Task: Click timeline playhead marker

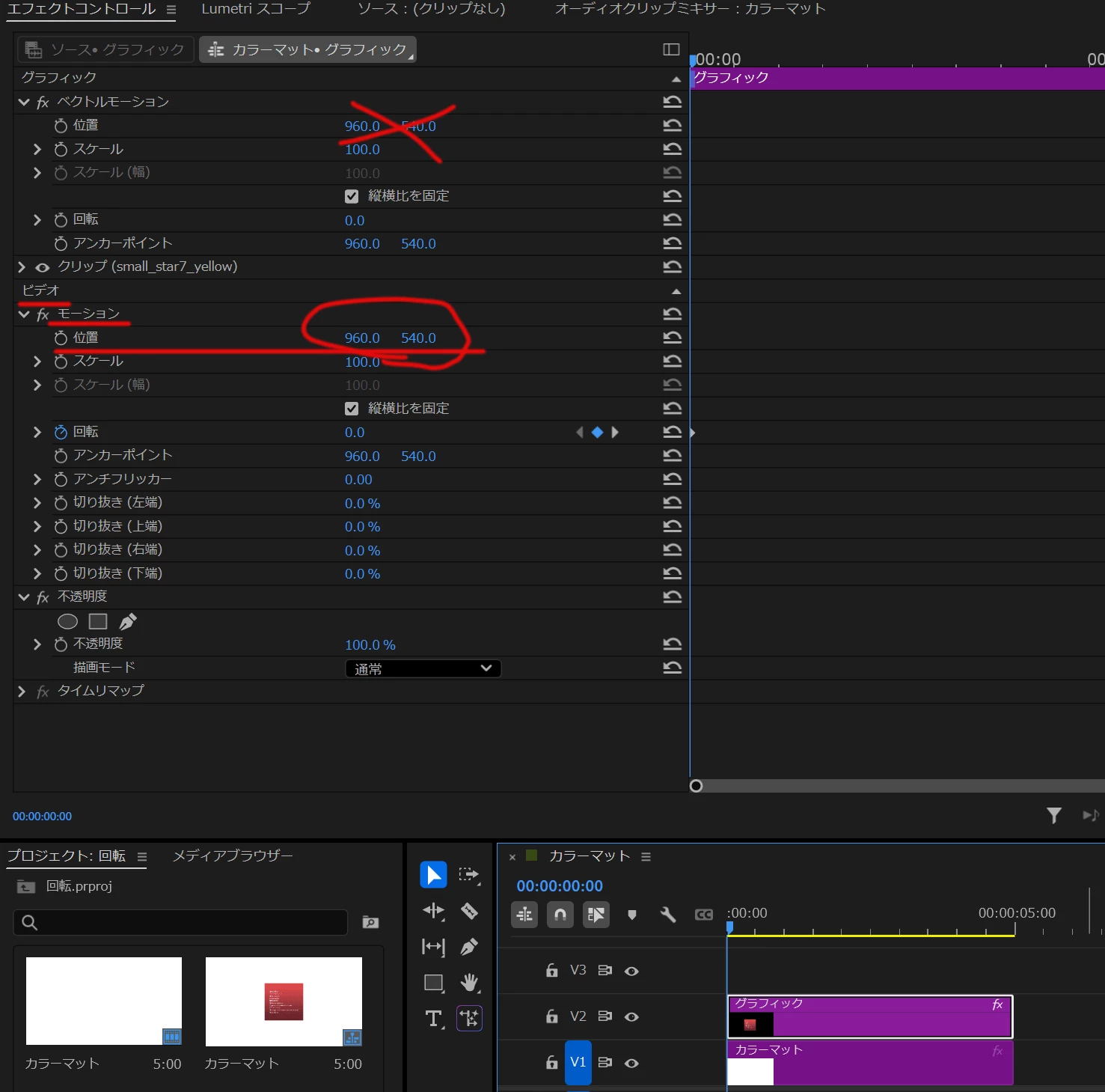Action: point(729,927)
